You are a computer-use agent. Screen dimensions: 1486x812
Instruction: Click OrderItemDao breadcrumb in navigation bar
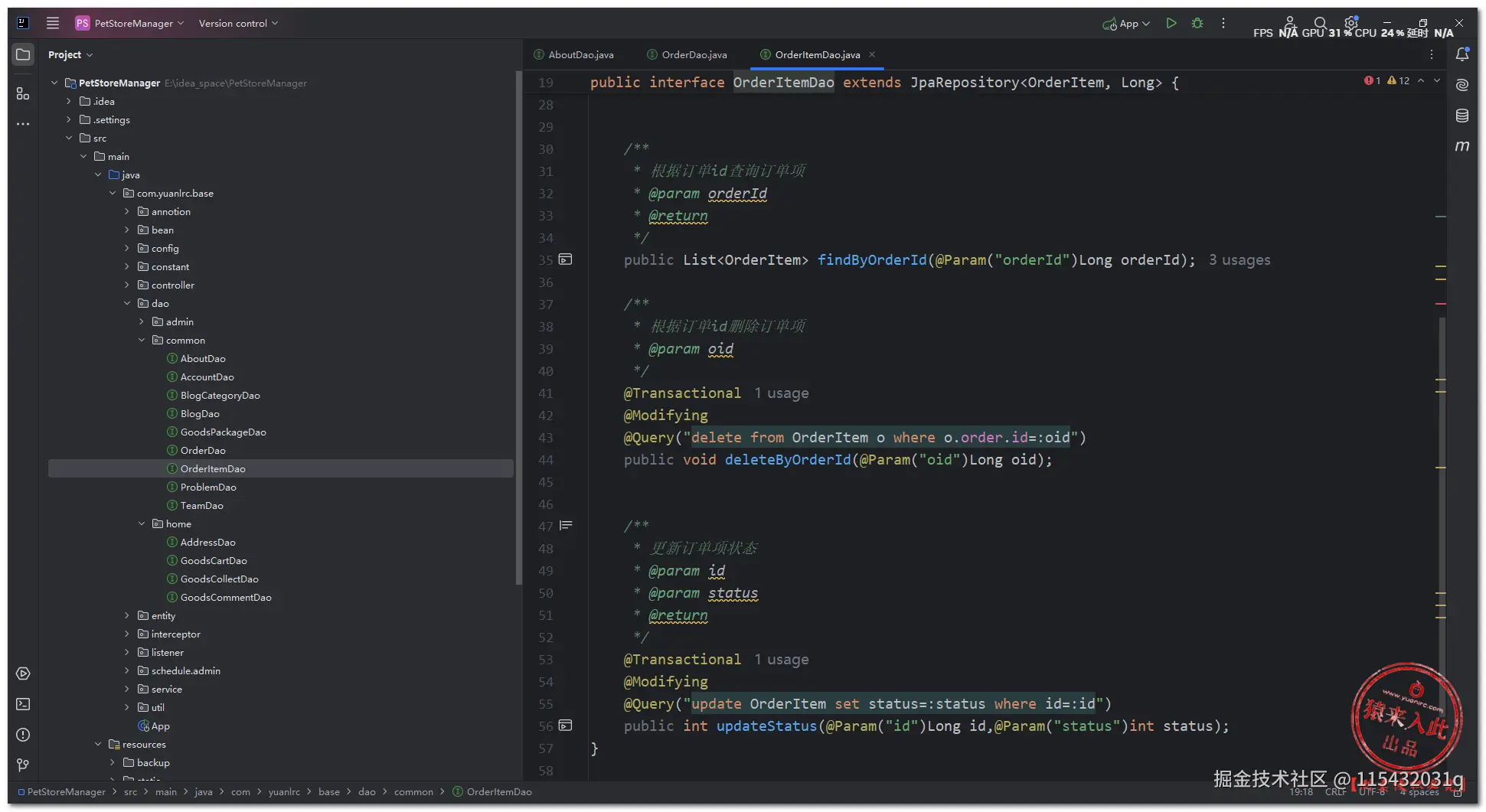(x=492, y=791)
